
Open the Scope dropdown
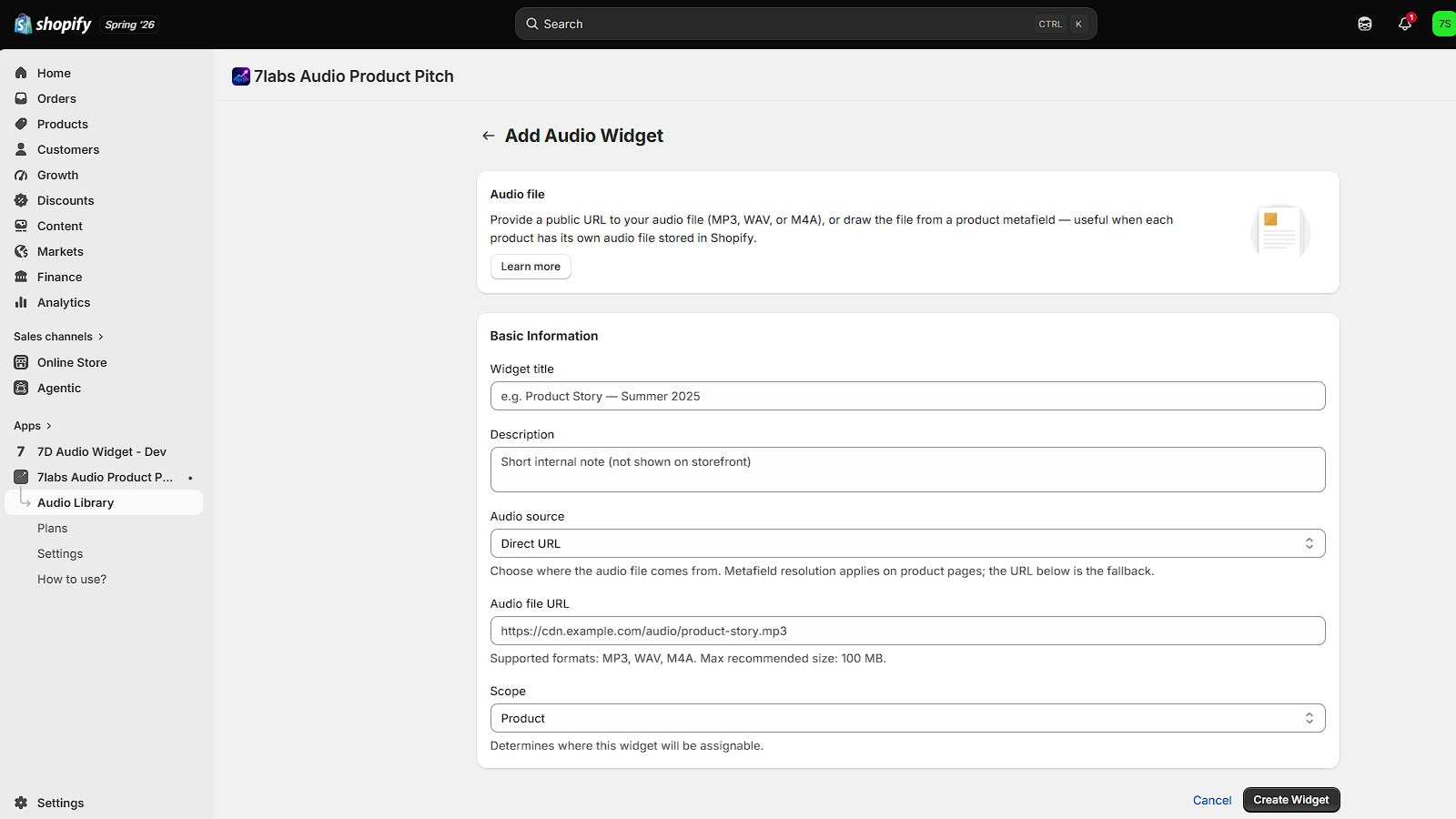(x=907, y=718)
